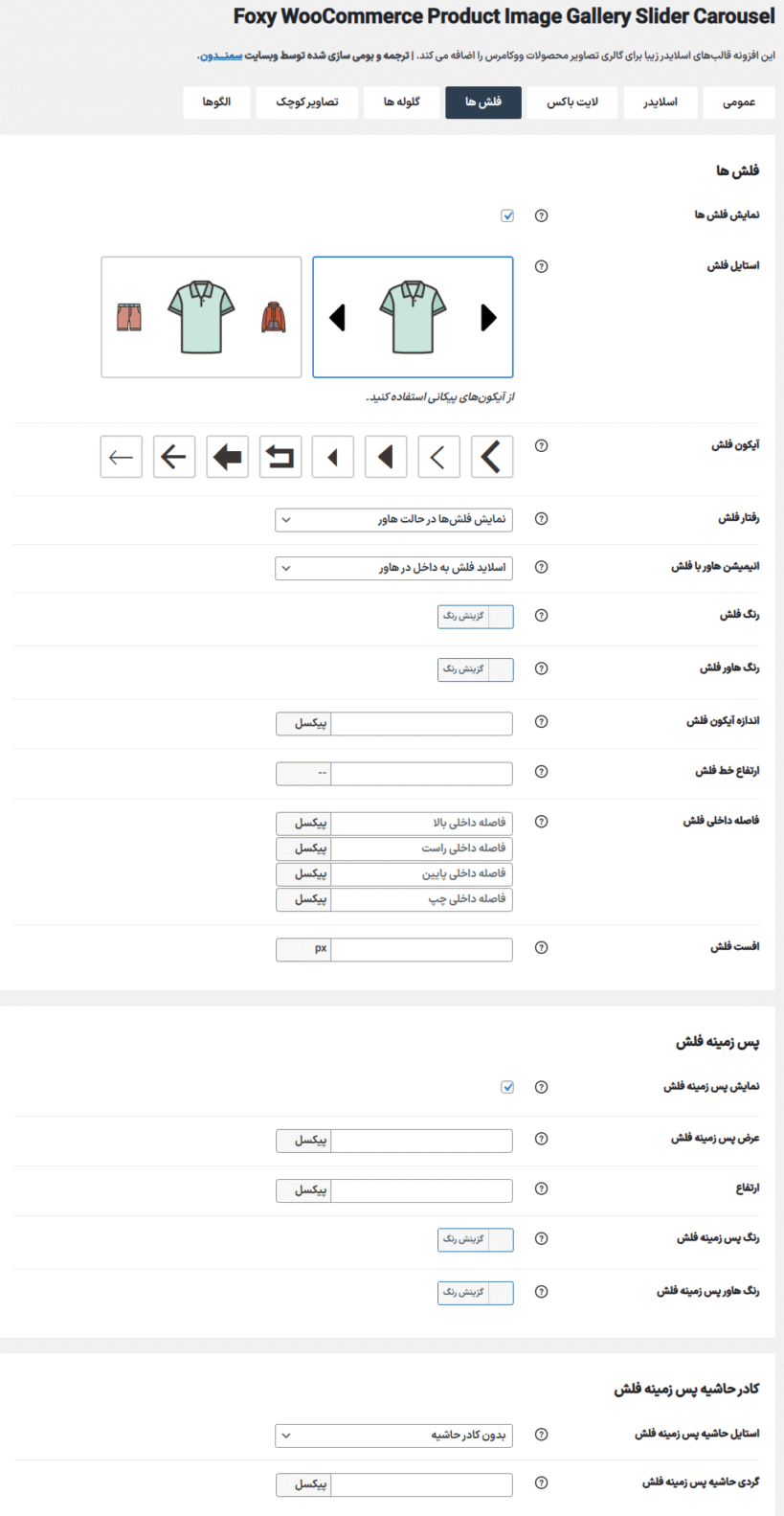Open help icon for استایل فلش
This screenshot has height=1516, width=784.
[x=541, y=266]
